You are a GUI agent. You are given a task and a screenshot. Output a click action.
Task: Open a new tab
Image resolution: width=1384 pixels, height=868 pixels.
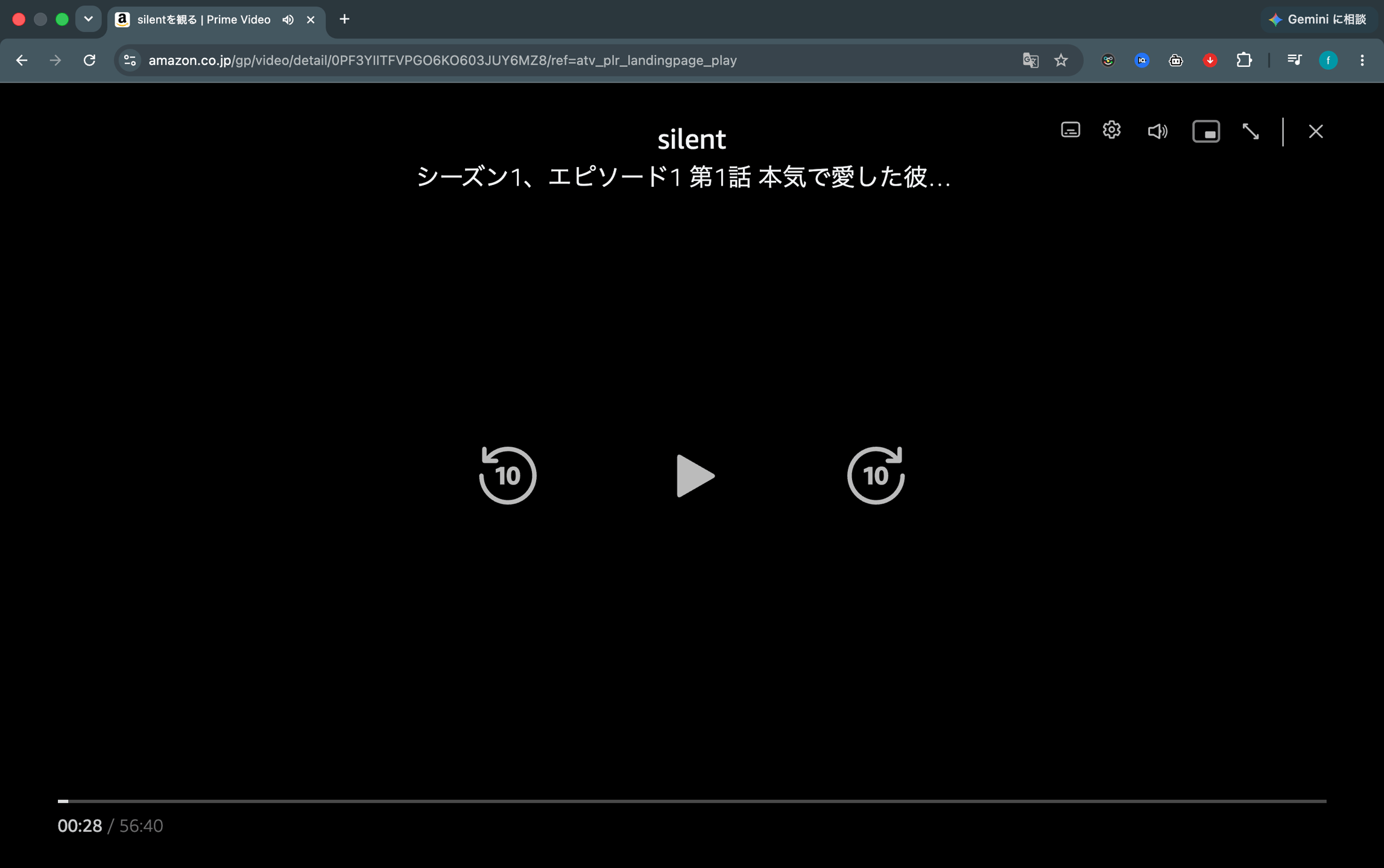[344, 19]
